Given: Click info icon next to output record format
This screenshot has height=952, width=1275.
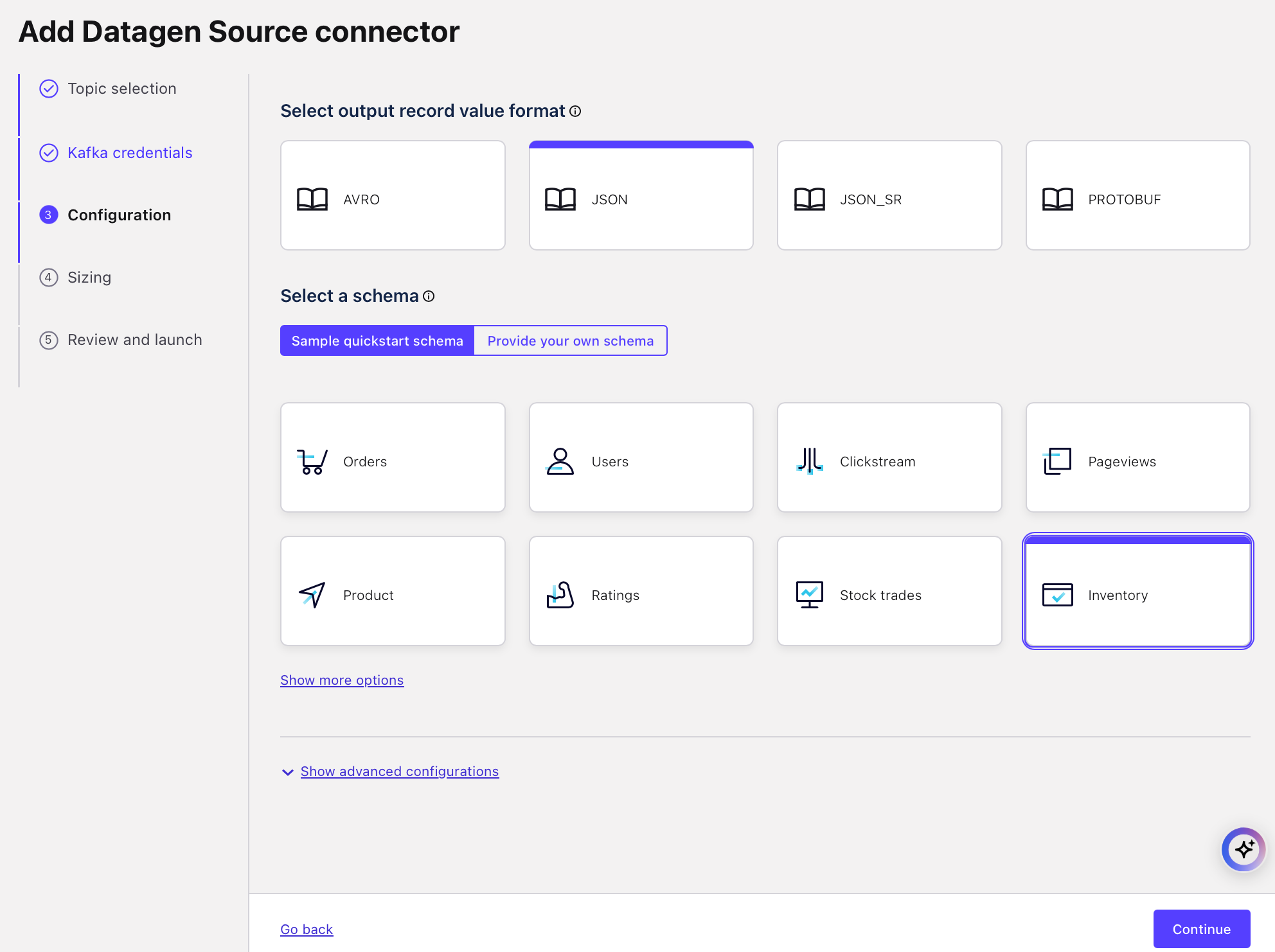Looking at the screenshot, I should (x=575, y=111).
